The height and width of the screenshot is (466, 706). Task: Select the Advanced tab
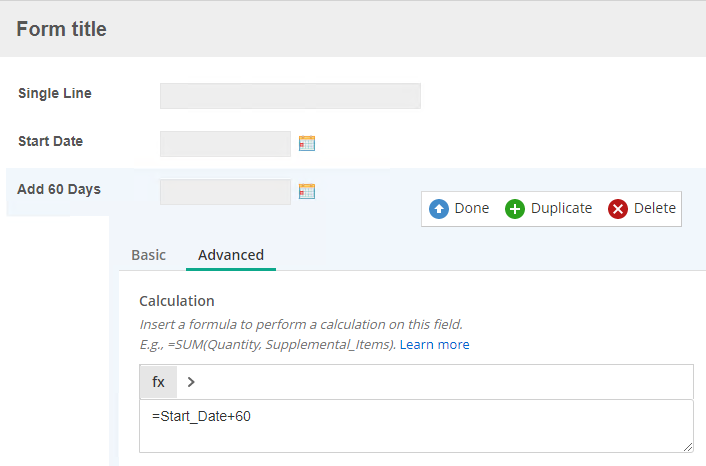point(231,255)
